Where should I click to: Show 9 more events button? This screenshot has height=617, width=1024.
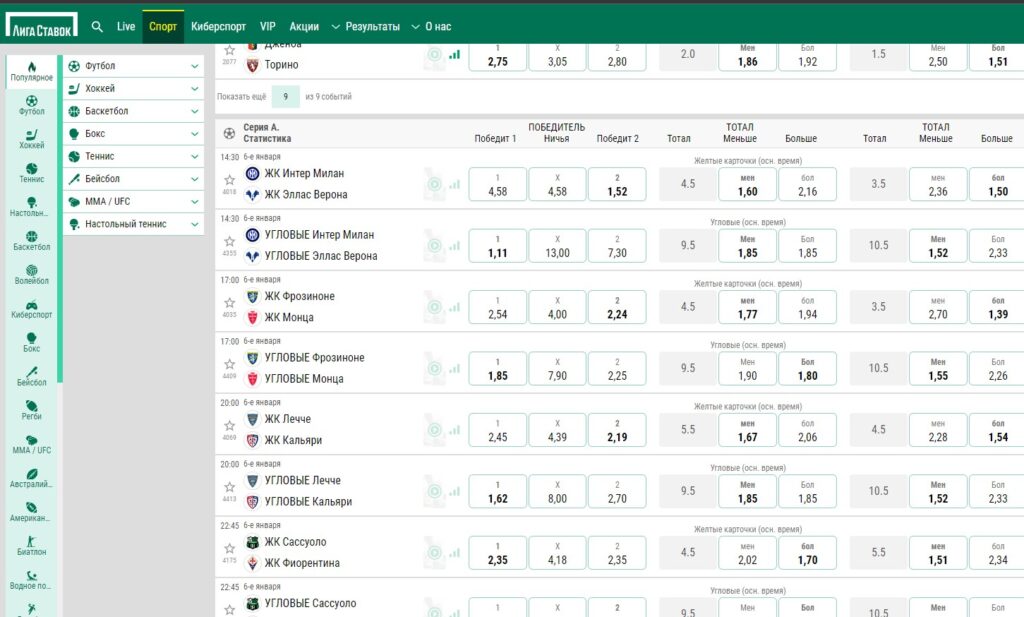tap(285, 97)
